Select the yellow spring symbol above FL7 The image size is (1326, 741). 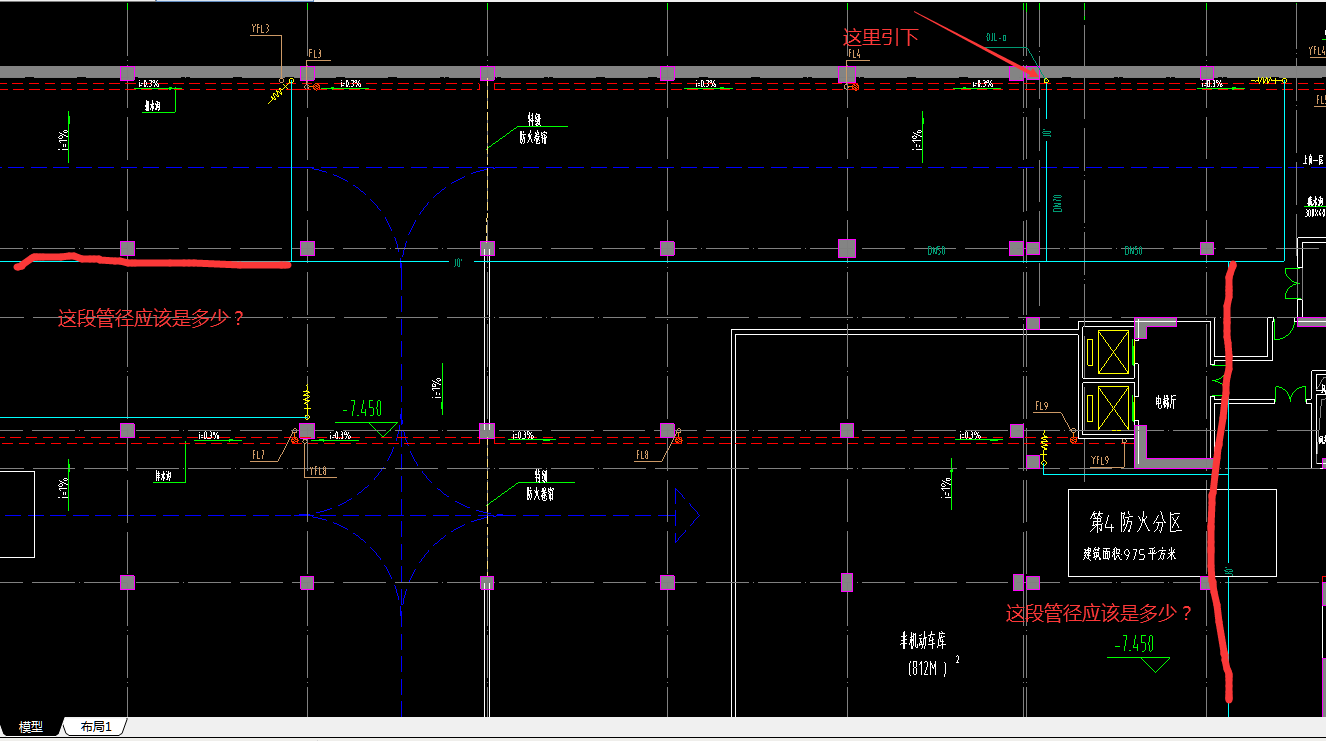(306, 404)
